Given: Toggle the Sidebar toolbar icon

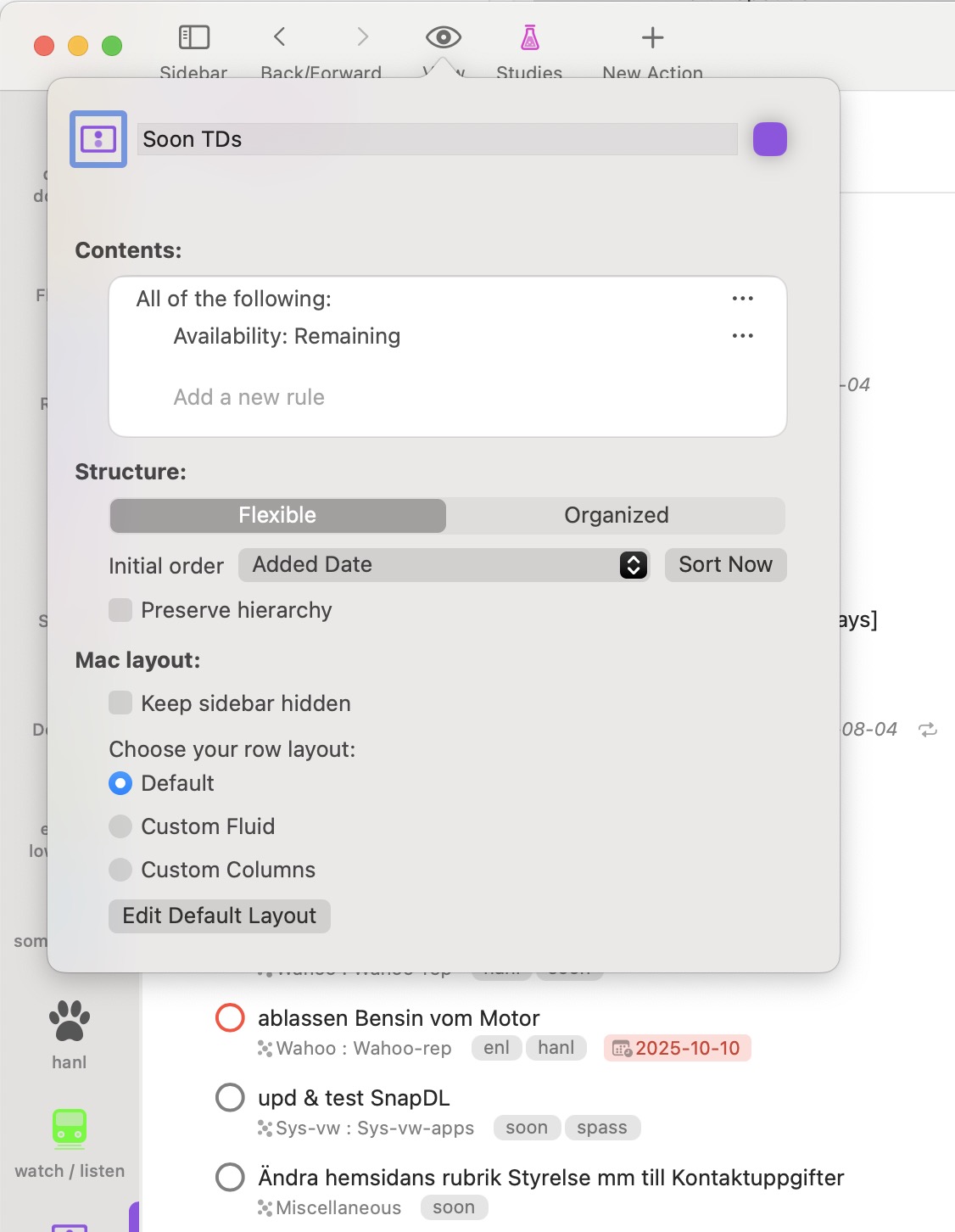Looking at the screenshot, I should click(x=194, y=37).
